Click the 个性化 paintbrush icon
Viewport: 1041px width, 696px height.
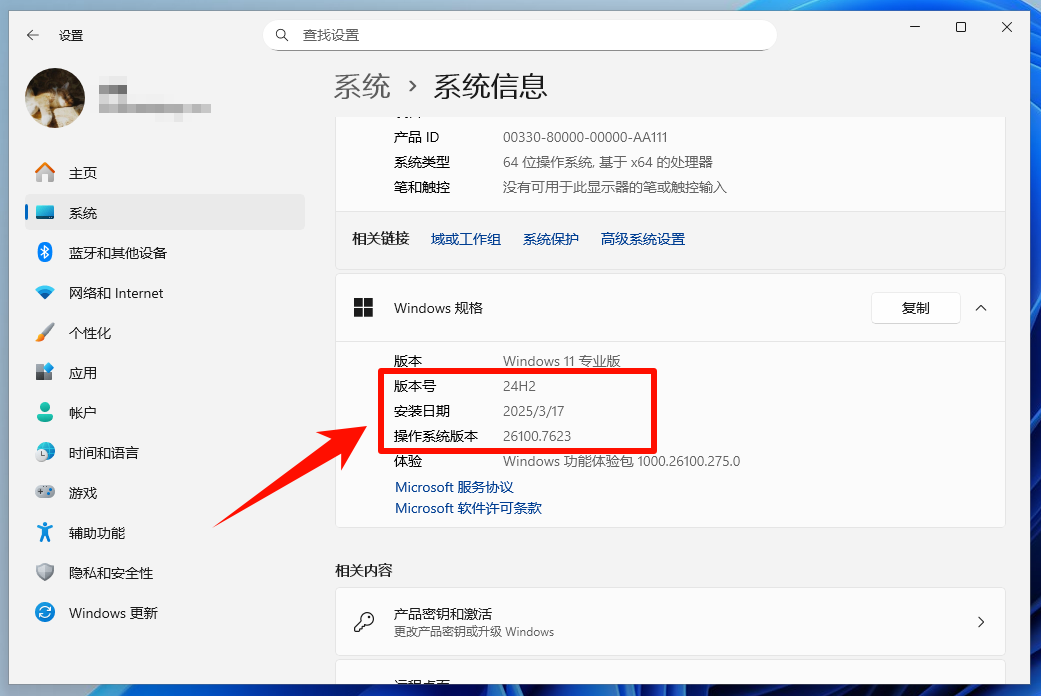[x=44, y=333]
